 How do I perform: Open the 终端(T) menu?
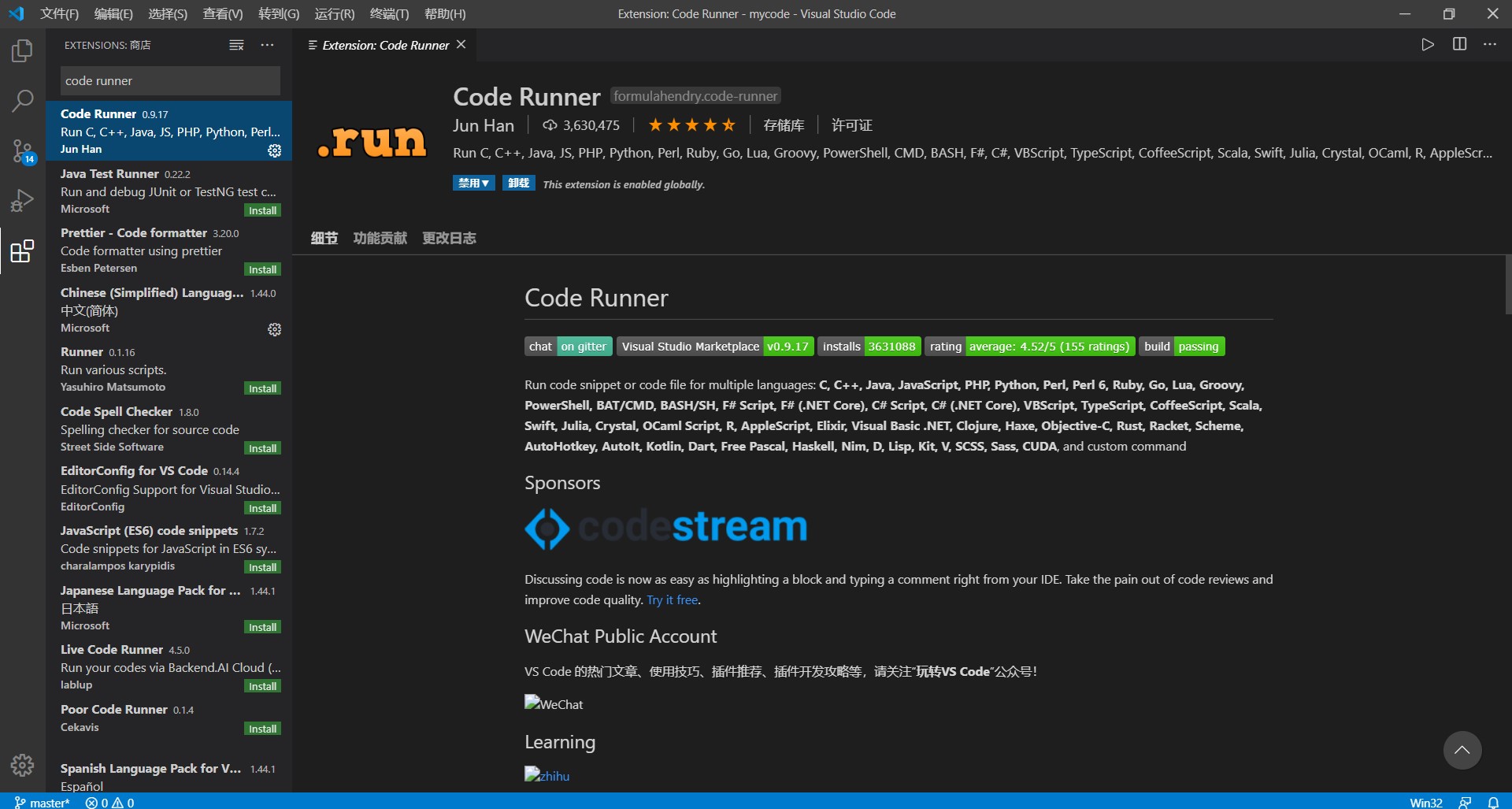pyautogui.click(x=389, y=13)
